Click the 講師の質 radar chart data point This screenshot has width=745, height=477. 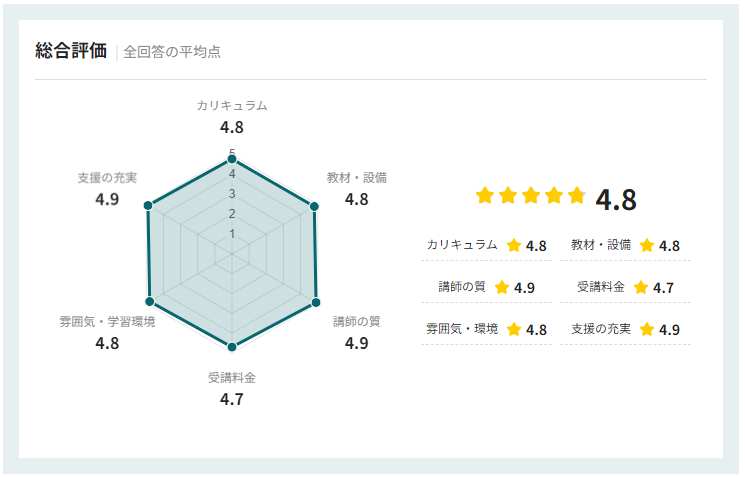click(316, 301)
